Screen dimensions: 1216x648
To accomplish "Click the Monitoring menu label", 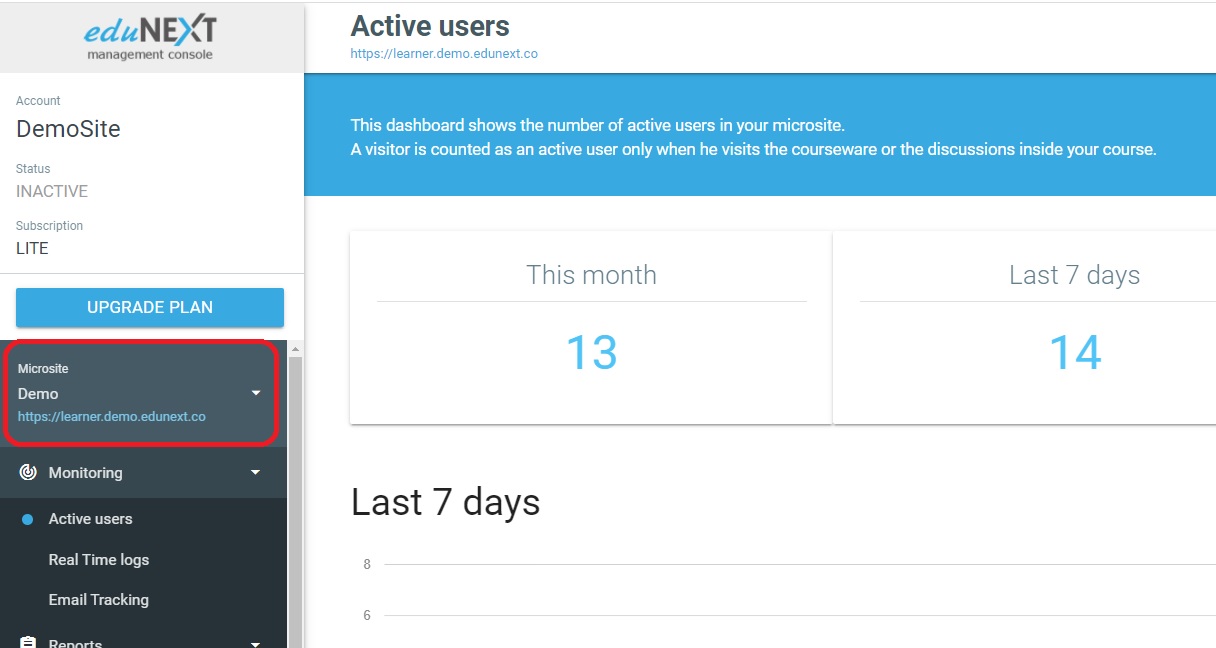I will [x=85, y=472].
